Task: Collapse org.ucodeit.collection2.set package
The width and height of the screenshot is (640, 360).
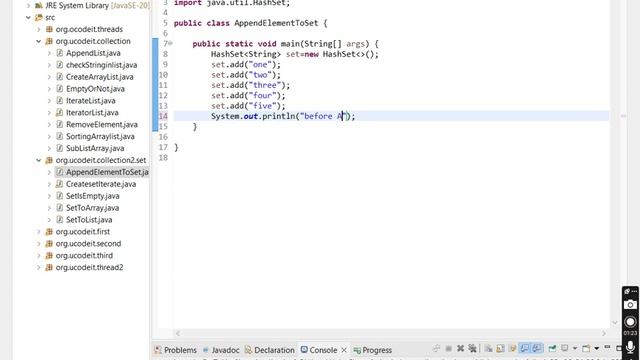Action: pos(39,160)
